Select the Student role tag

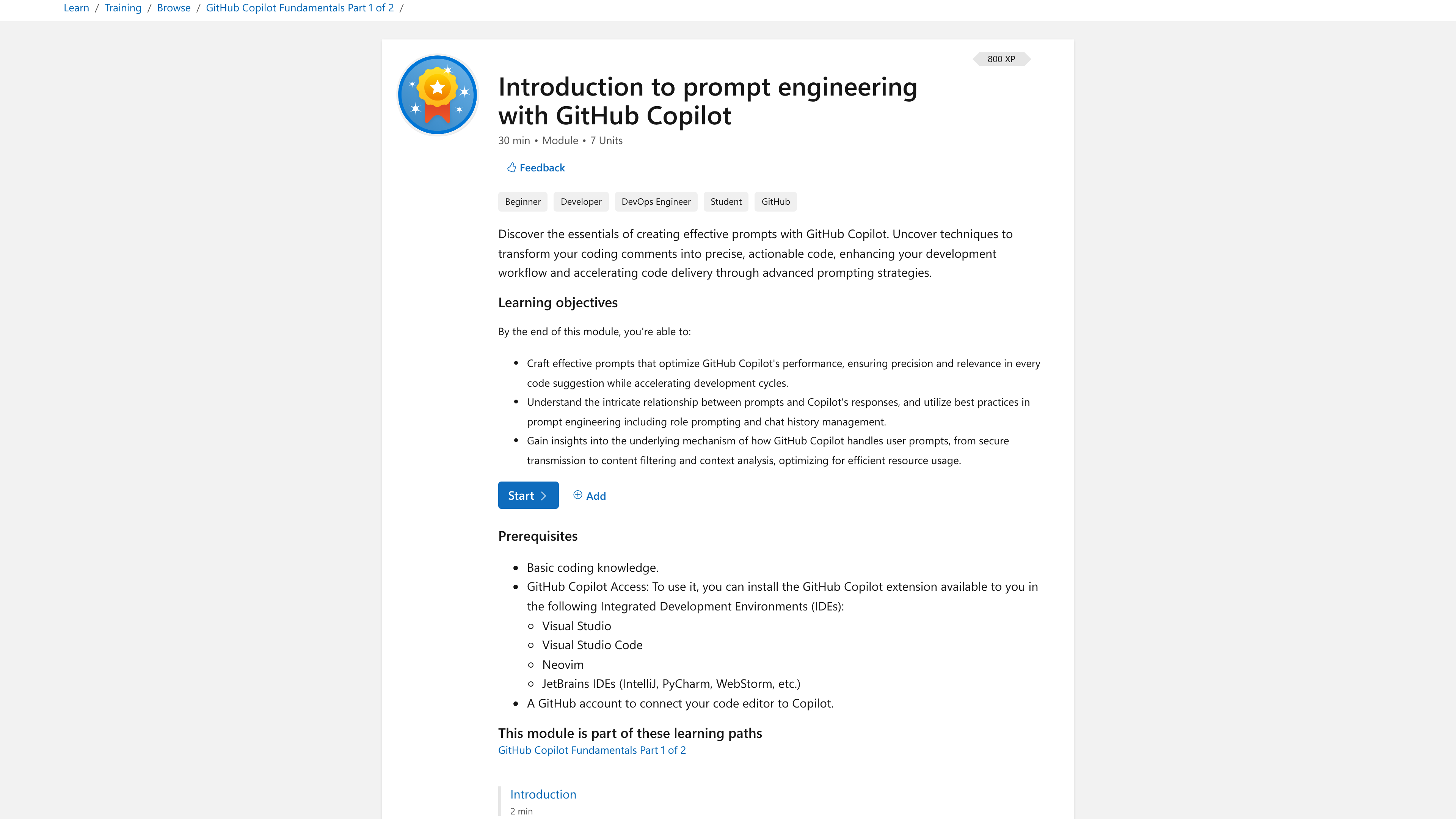point(726,201)
